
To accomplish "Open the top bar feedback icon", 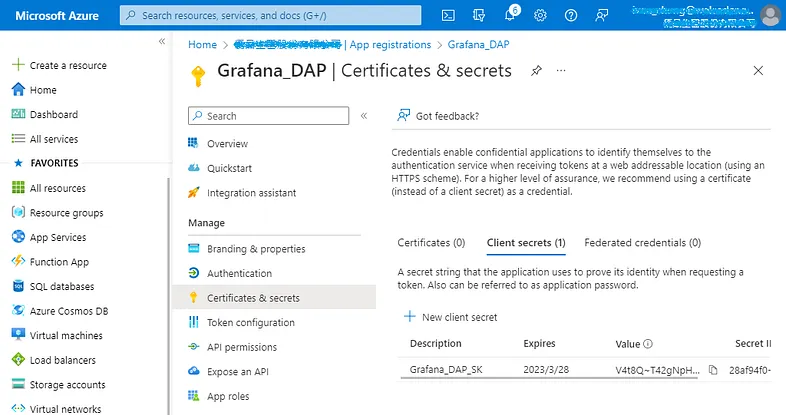I will coord(602,16).
